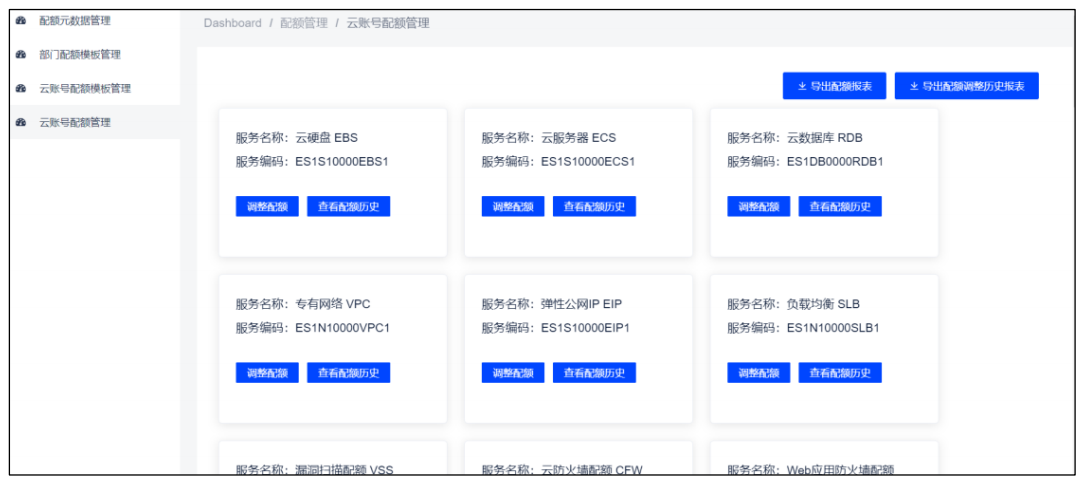View quota history for 负载均衡 SLB
The image size is (1085, 482).
tap(840, 373)
